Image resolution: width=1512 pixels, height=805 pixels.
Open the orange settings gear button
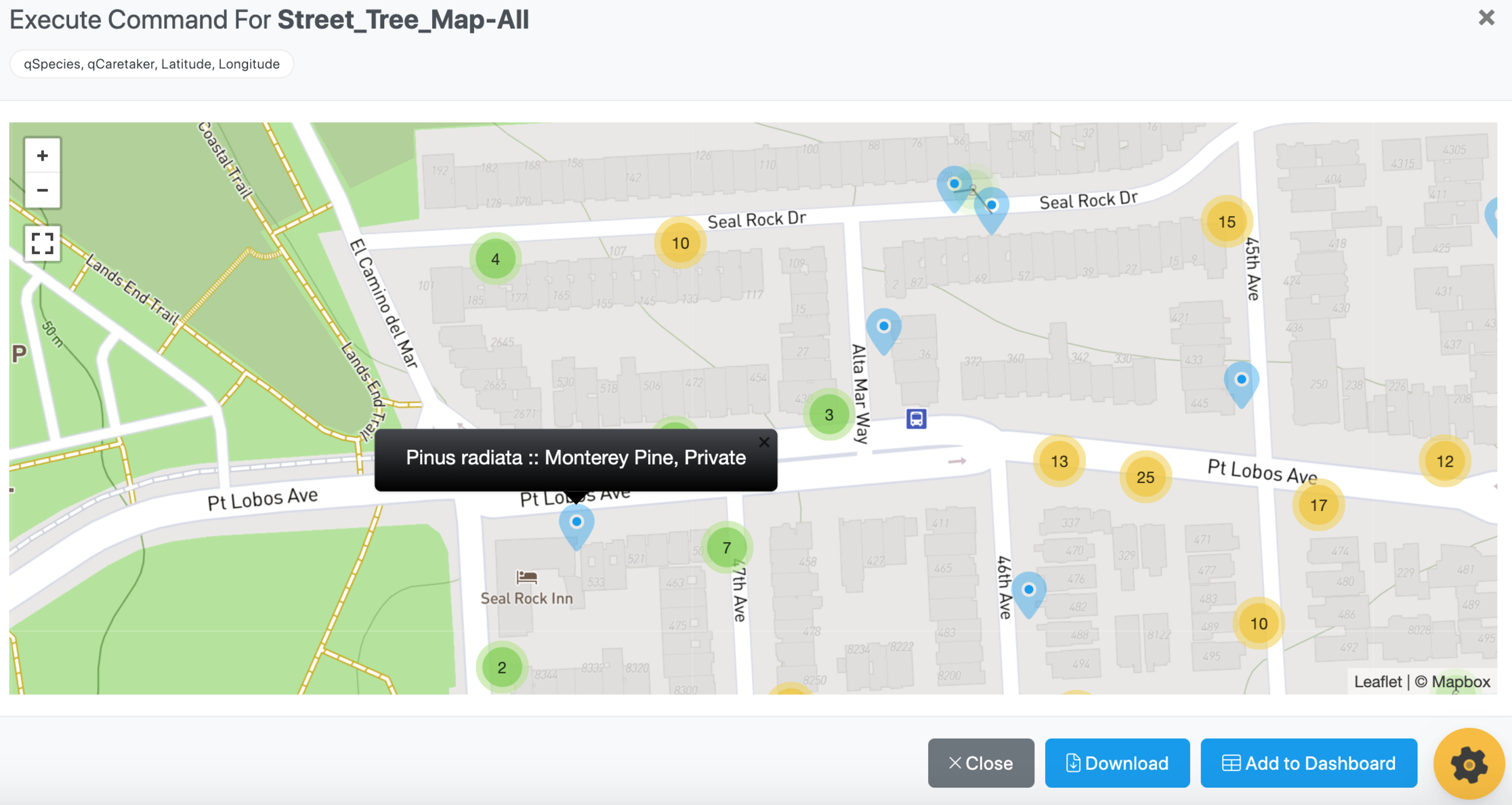1469,764
